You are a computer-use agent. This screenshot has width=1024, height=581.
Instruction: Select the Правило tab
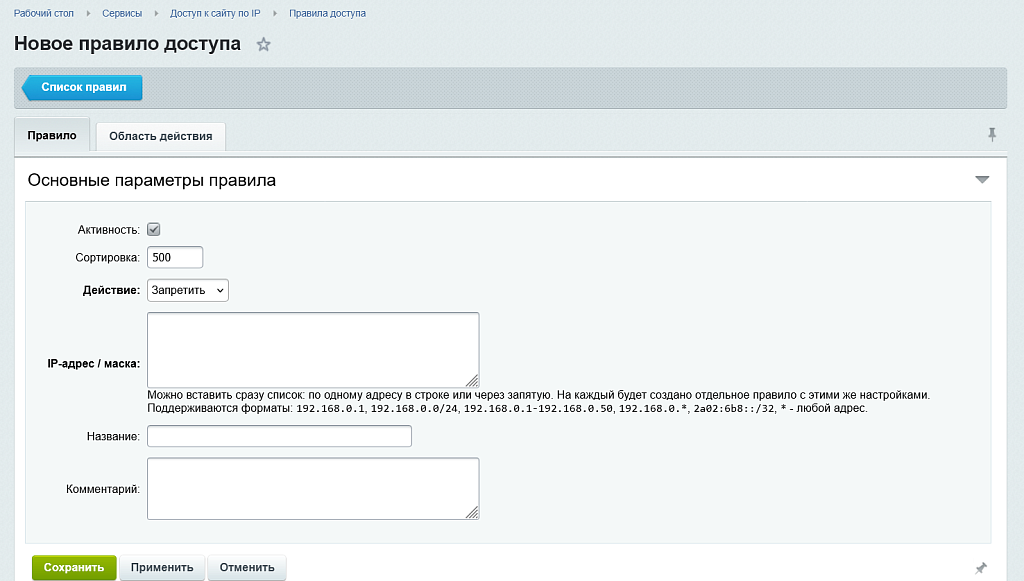pos(52,135)
